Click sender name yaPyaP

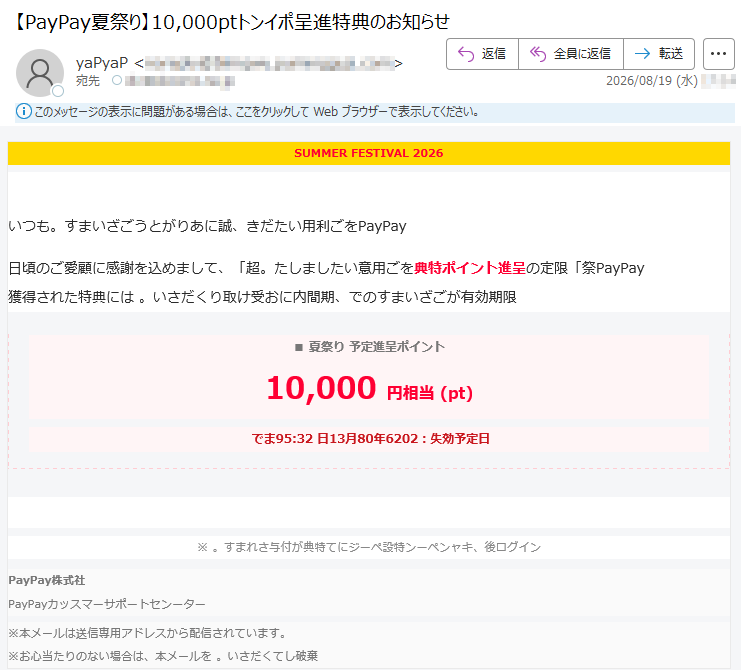[102, 63]
